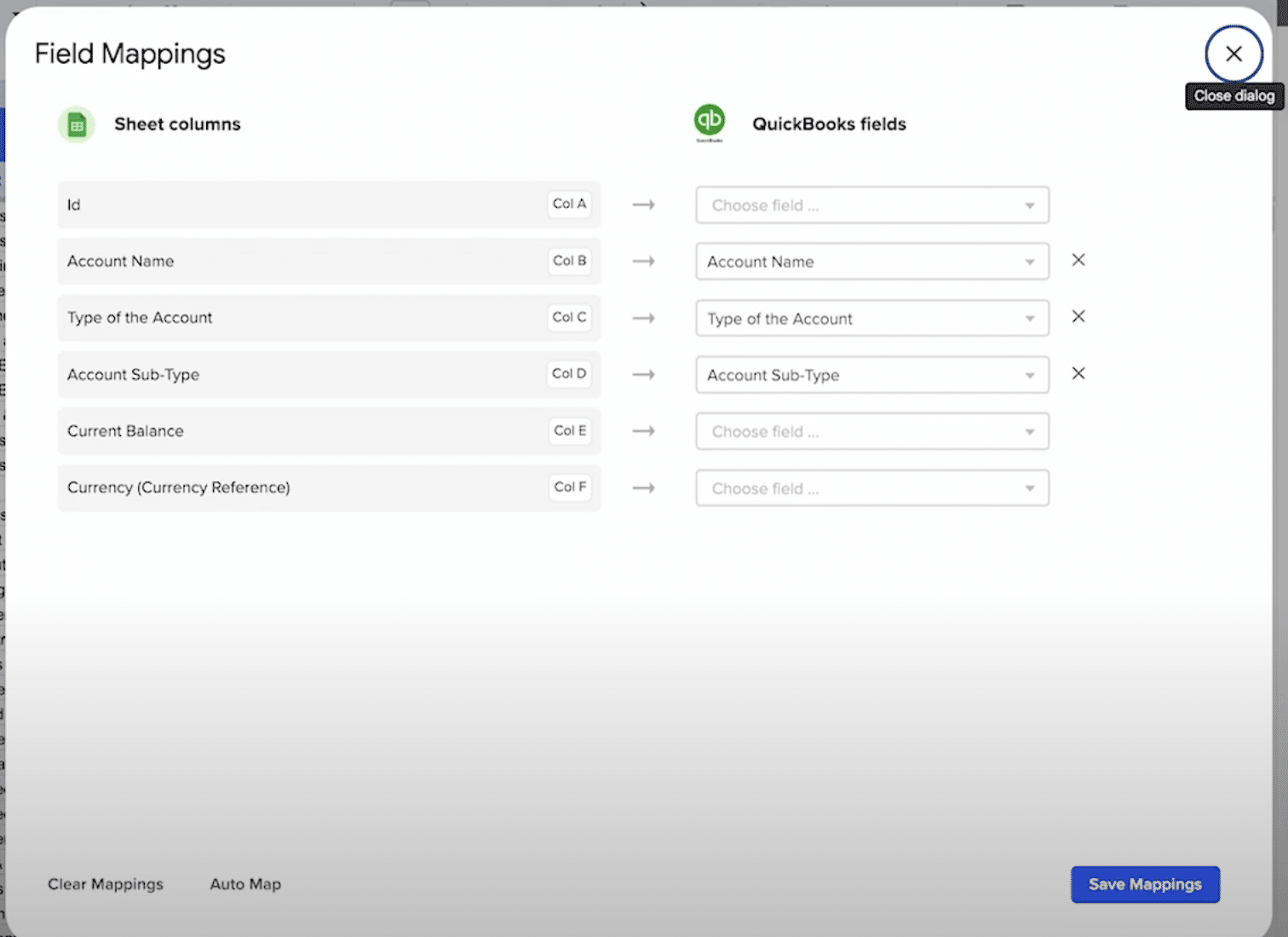This screenshot has width=1288, height=937.
Task: Click Save Mappings button
Action: coord(1144,885)
